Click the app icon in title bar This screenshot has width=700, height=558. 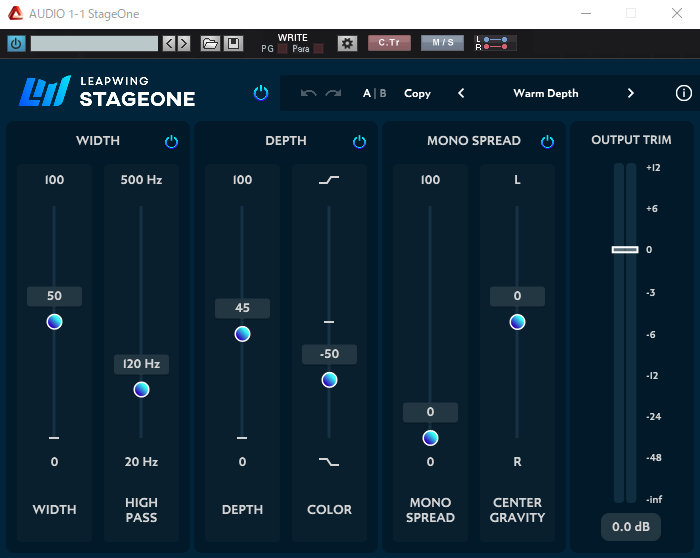(x=16, y=13)
